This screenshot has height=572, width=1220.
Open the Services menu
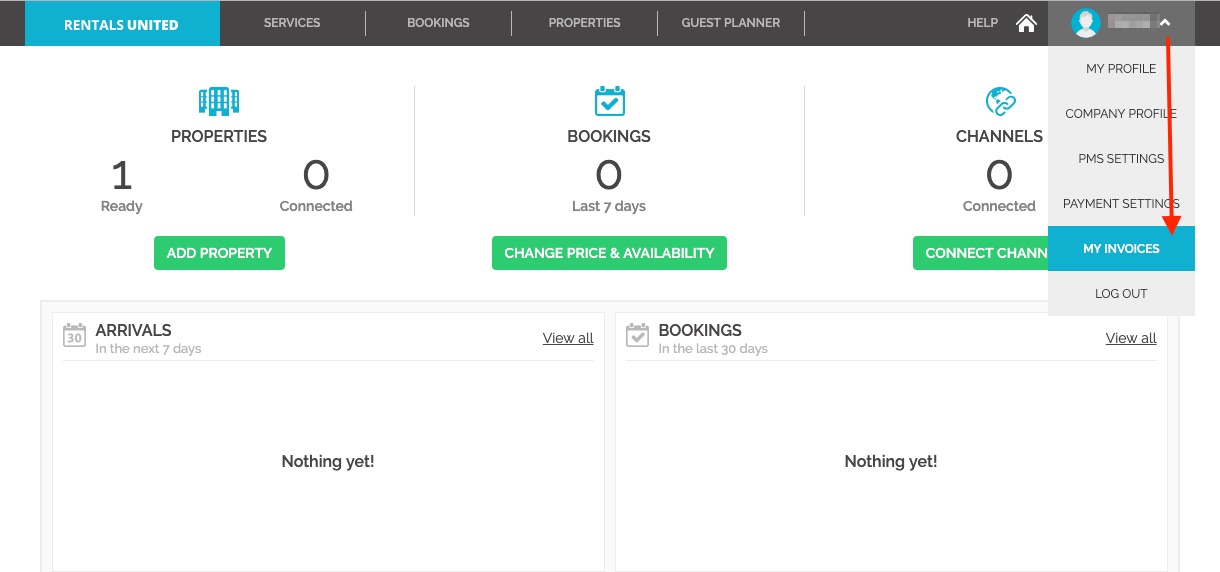[x=292, y=23]
